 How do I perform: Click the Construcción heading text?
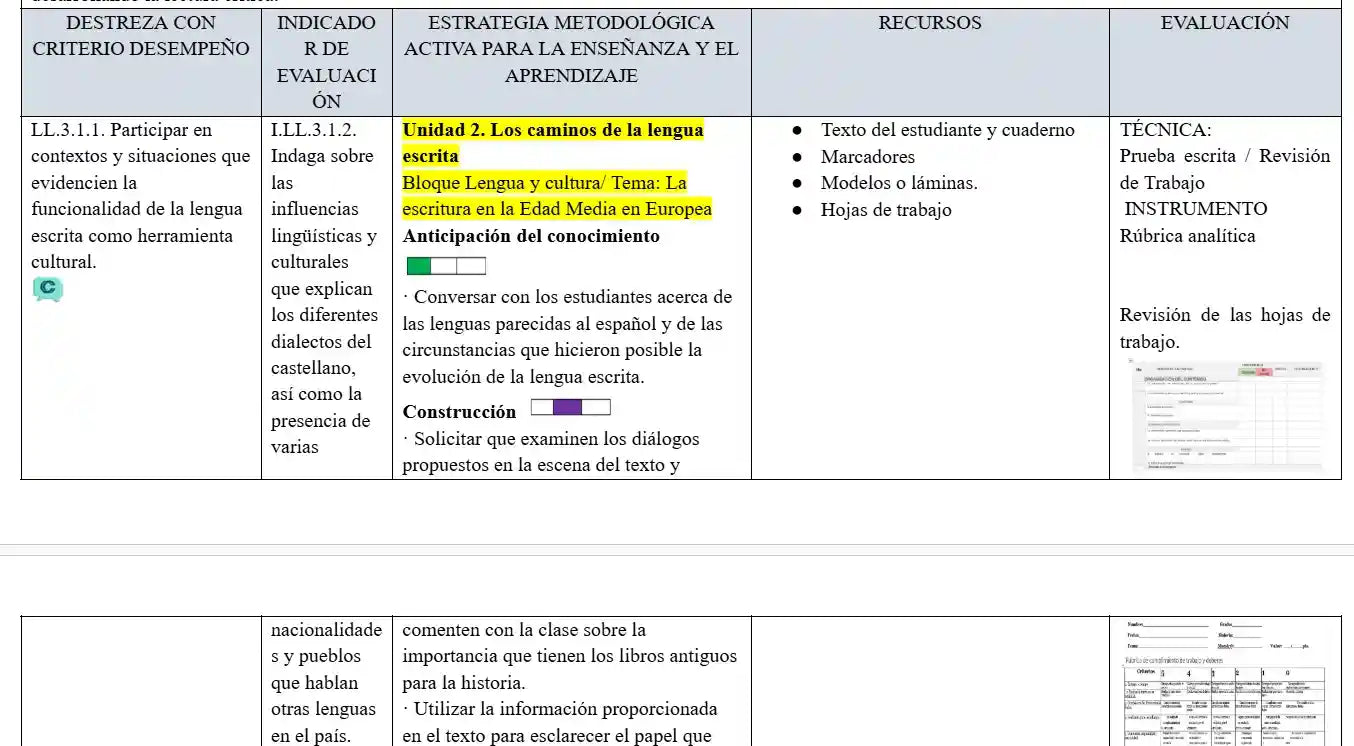459,412
